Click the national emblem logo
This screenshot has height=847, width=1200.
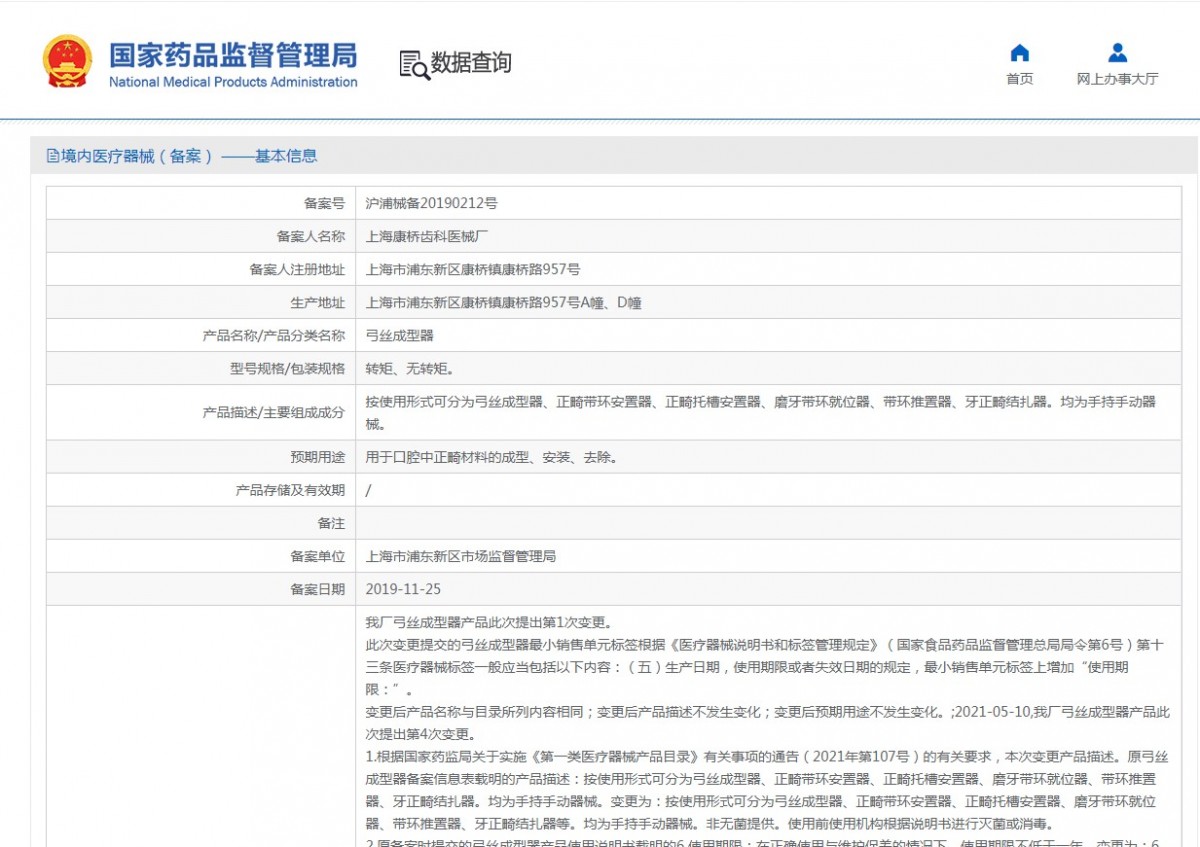67,61
